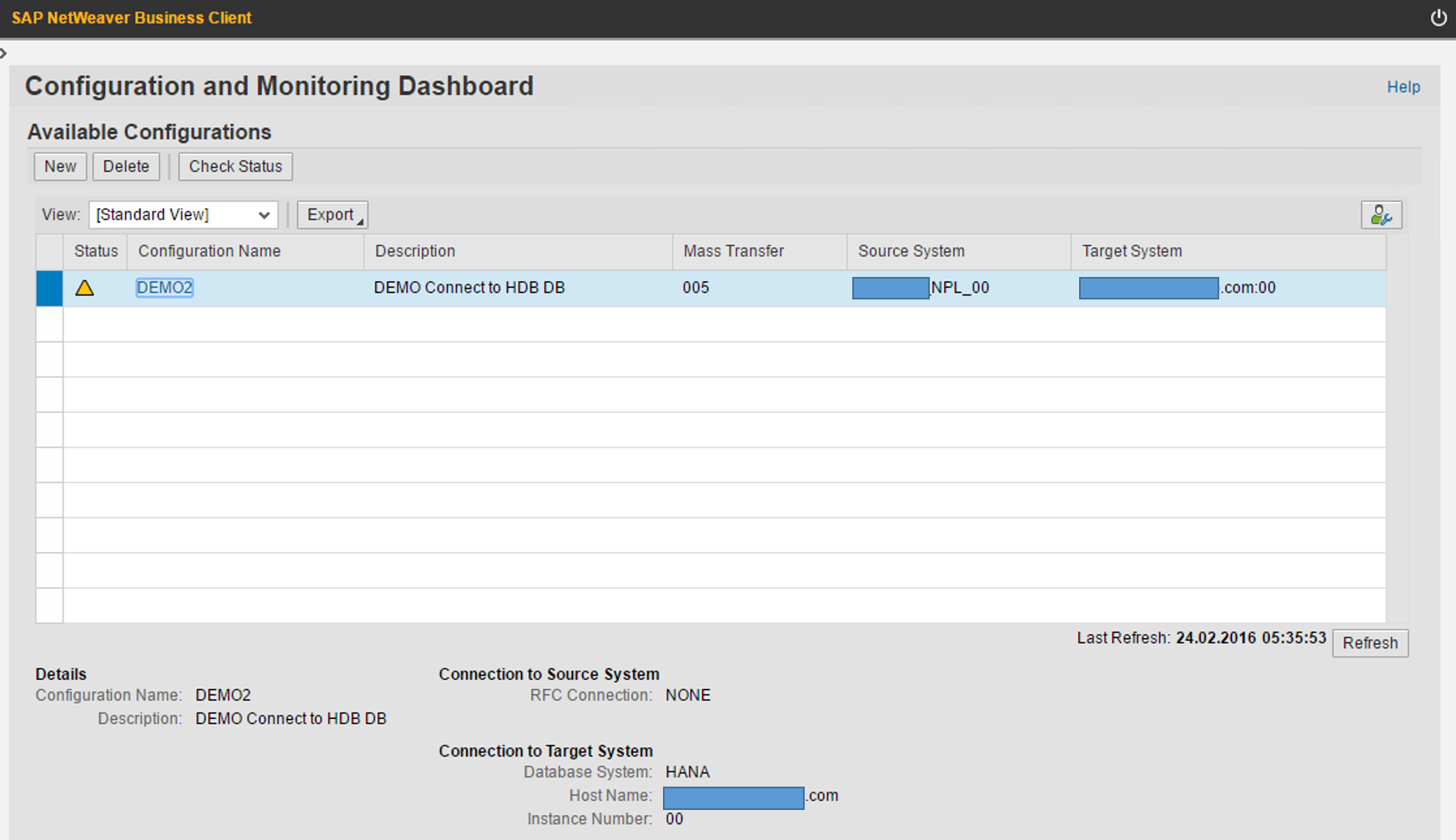Click the Refresh button

coord(1370,642)
